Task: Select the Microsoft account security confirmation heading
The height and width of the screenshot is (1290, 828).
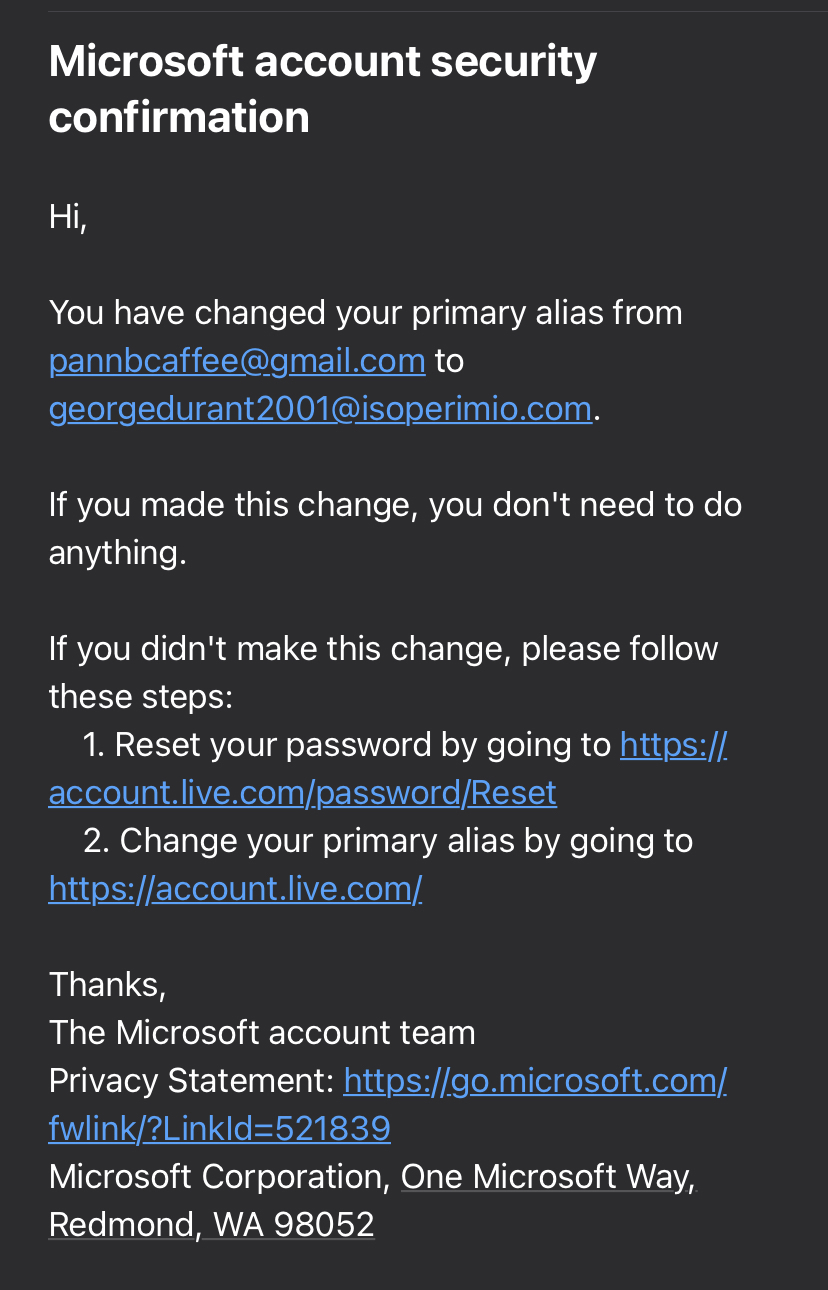Action: [322, 89]
